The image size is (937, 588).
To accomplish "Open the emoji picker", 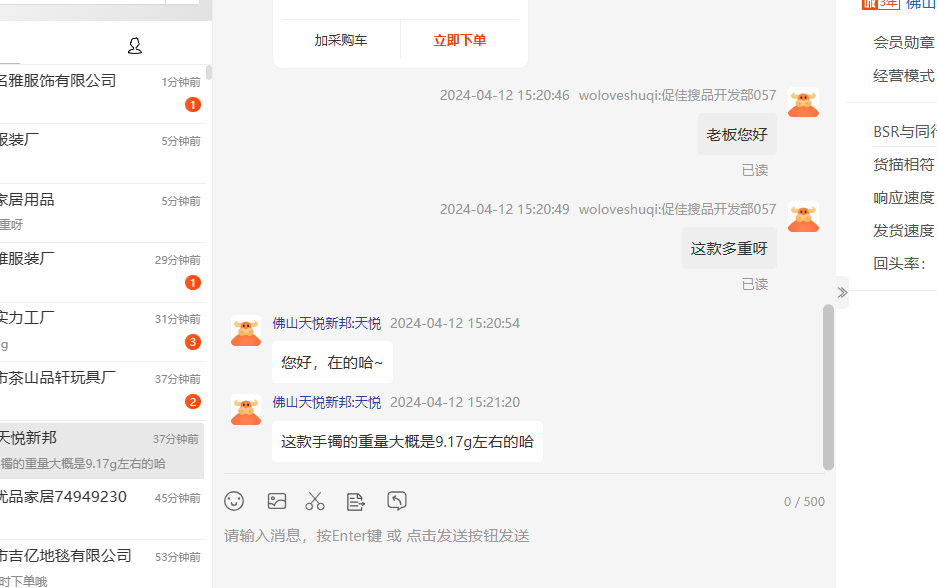I will pos(234,501).
